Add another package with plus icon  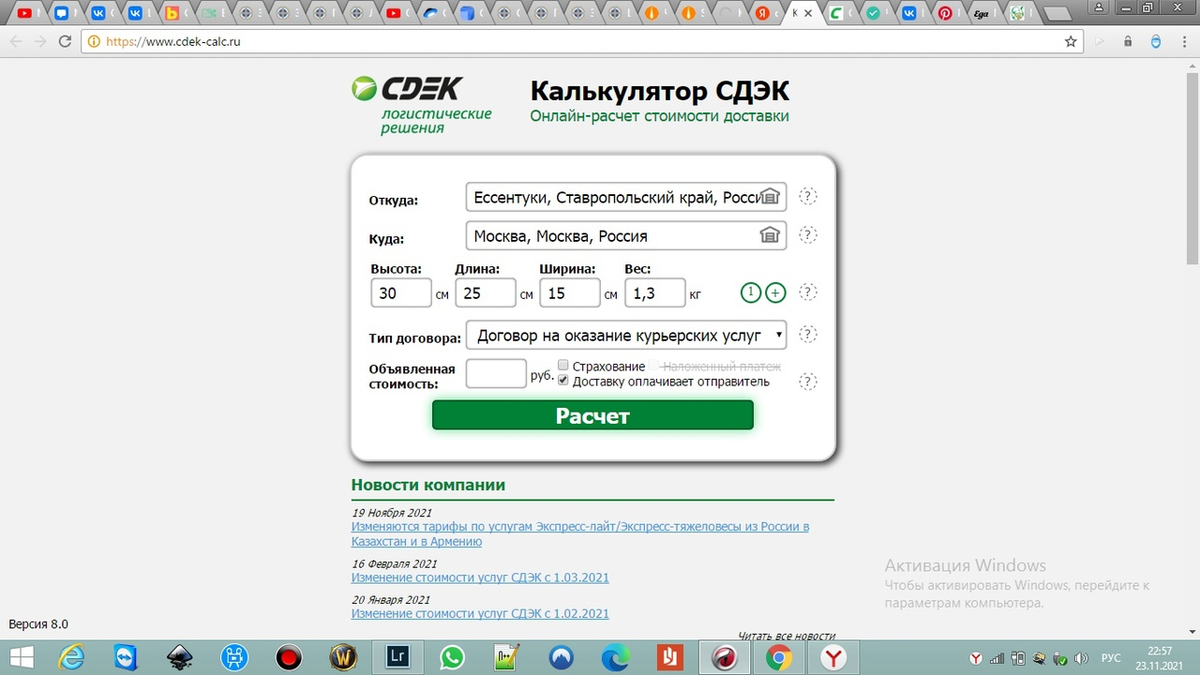(x=776, y=293)
